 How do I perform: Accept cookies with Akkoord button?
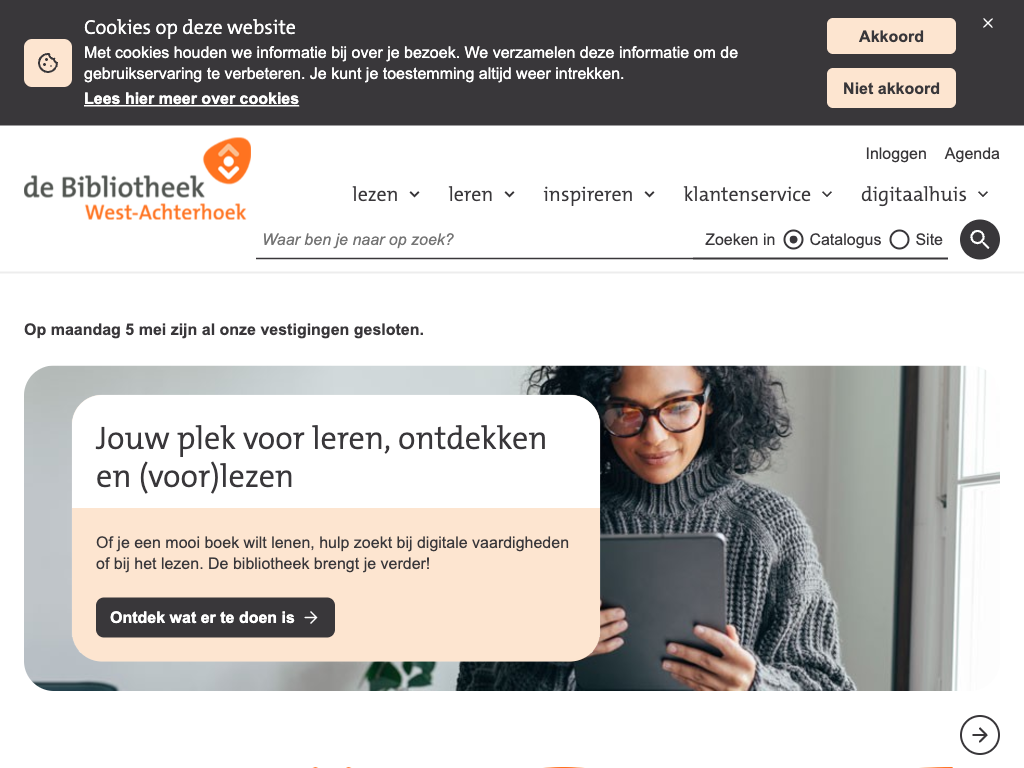tap(891, 36)
